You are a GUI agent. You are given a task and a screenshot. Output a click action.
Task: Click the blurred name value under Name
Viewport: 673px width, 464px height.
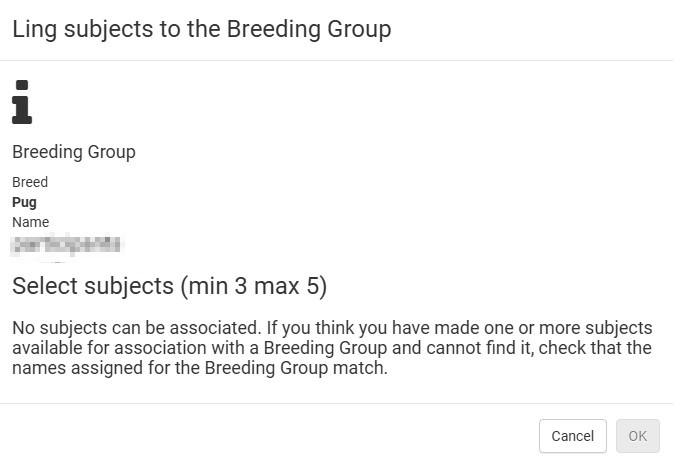pyautogui.click(x=66, y=243)
